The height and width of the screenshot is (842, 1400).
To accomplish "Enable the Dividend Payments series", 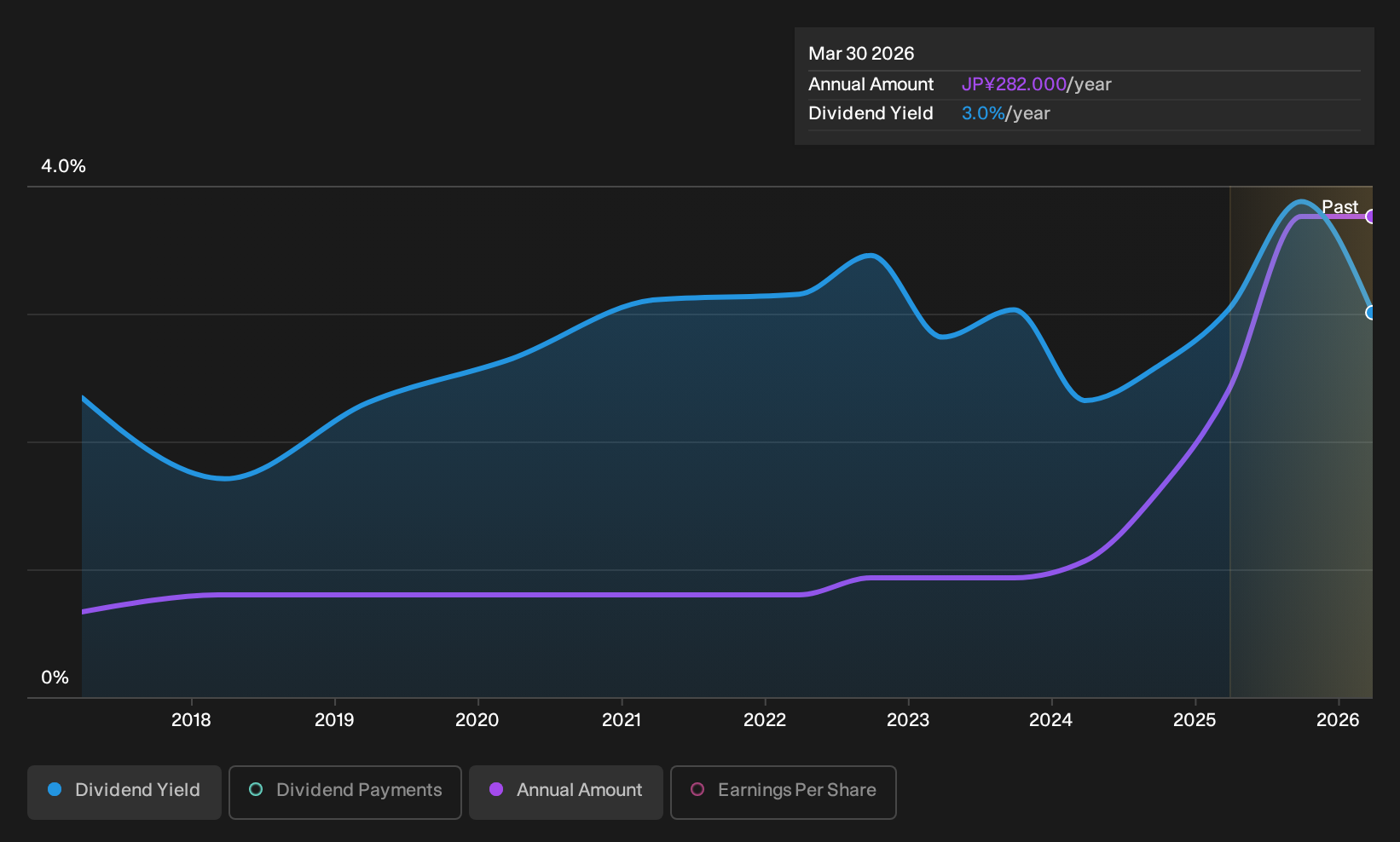I will coord(345,793).
